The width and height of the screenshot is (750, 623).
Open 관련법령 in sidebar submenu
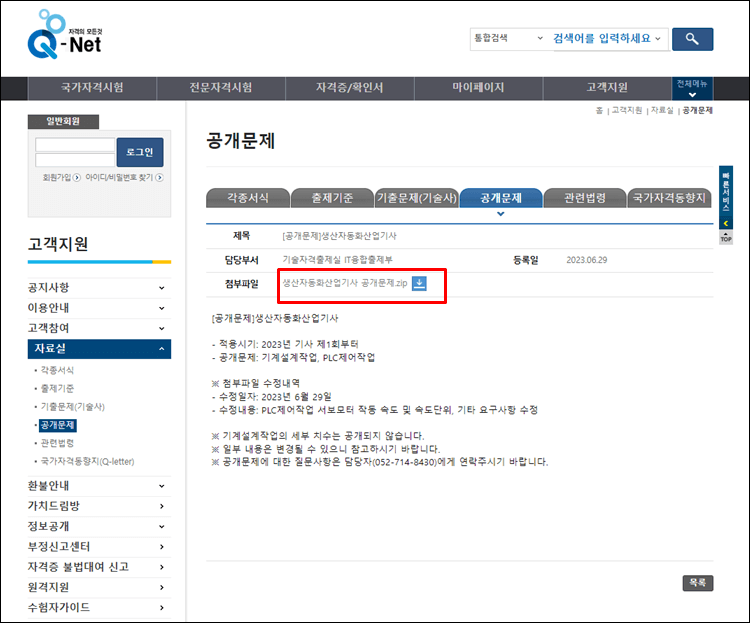tap(57, 443)
